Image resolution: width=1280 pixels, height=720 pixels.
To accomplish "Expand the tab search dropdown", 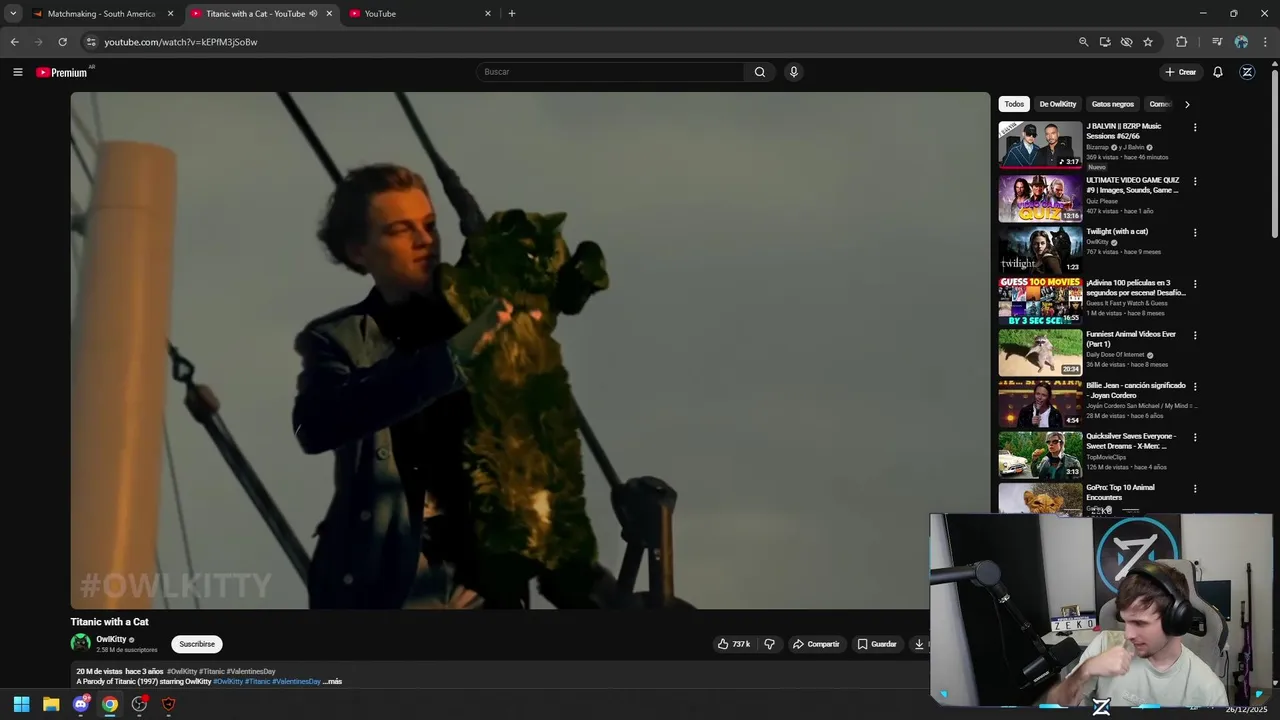I will (13, 14).
